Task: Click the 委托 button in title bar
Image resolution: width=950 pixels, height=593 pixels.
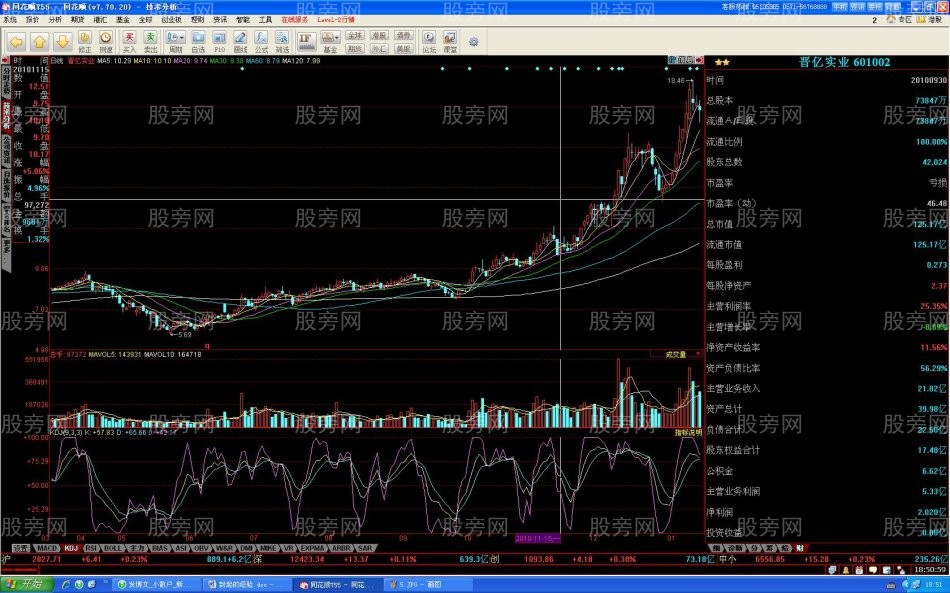Action: [875, 7]
